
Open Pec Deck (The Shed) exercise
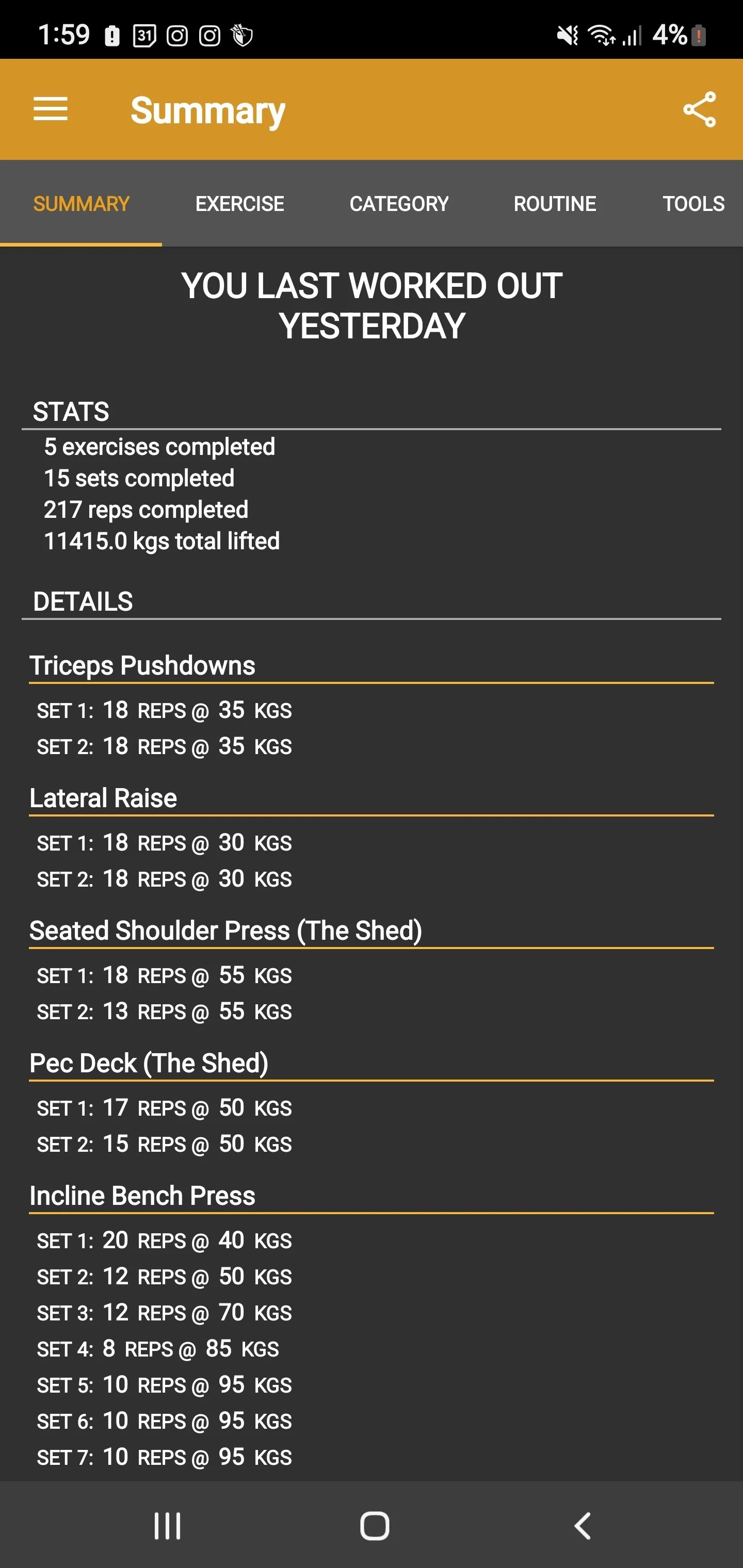[x=149, y=1064]
